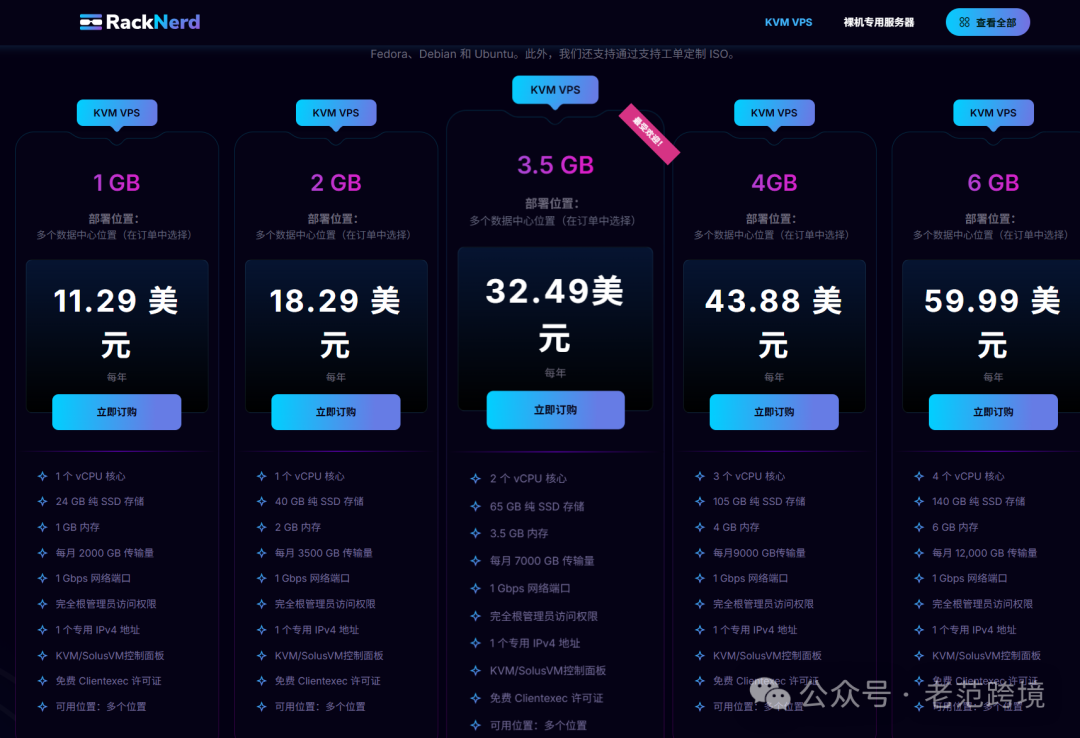1080x738 pixels.
Task: Click the star icon beside "24 GB 纯 SSD 存储"
Action: pos(43,502)
